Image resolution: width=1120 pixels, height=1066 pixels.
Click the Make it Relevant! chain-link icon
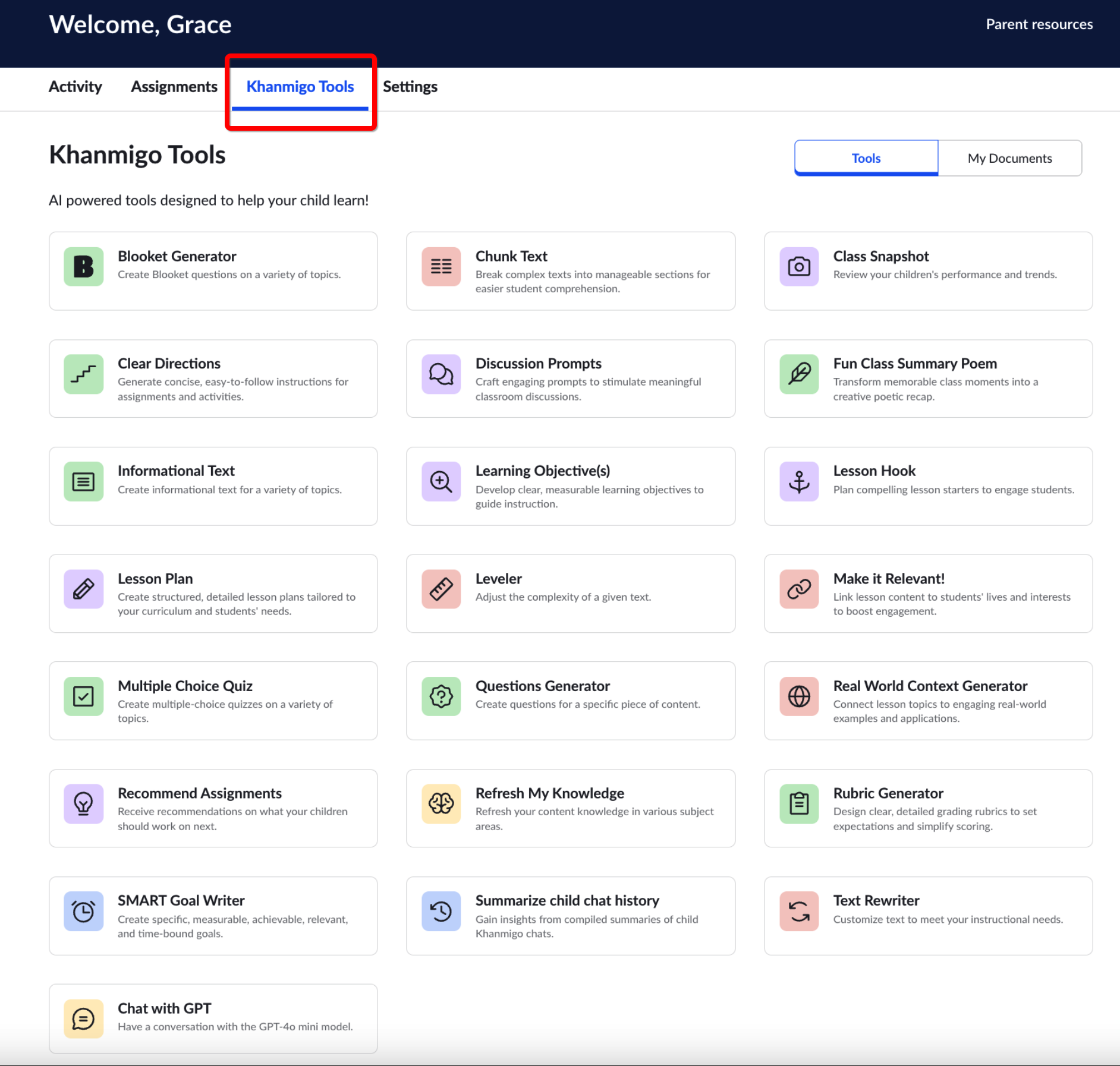pos(799,589)
